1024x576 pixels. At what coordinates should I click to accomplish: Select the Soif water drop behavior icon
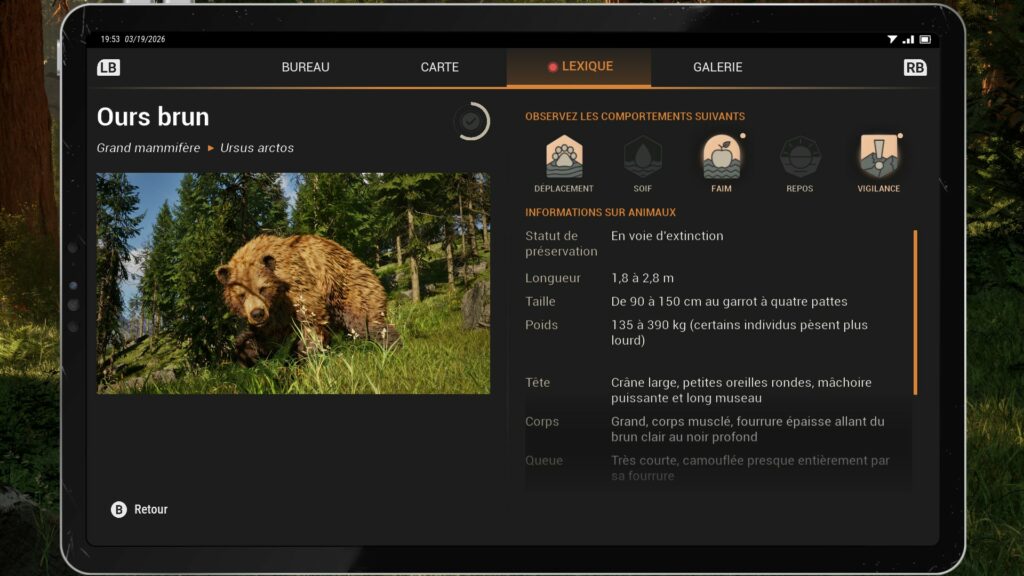pyautogui.click(x=642, y=157)
